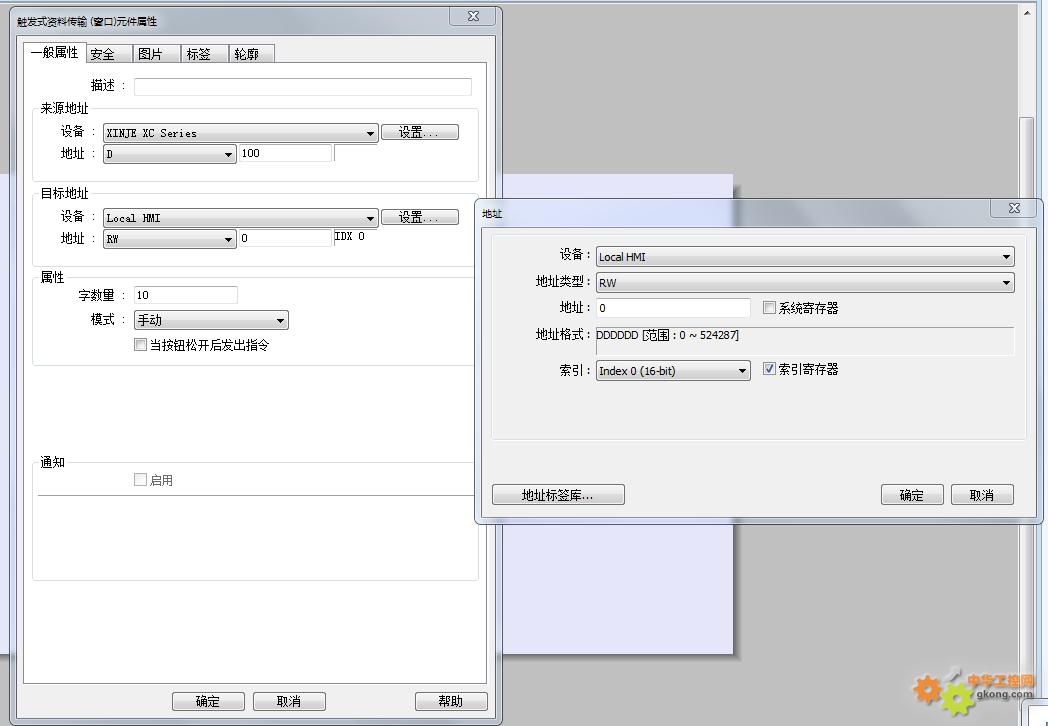The width and height of the screenshot is (1048, 726).
Task: Open source address type D dropdown
Action: [228, 154]
